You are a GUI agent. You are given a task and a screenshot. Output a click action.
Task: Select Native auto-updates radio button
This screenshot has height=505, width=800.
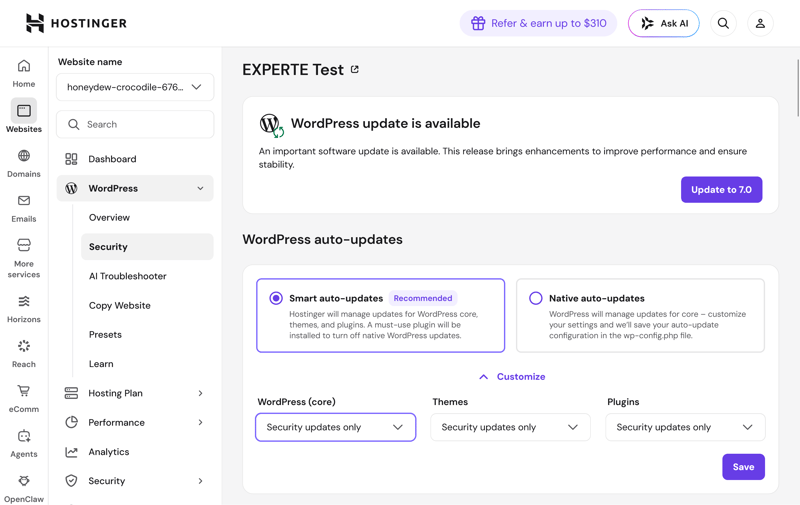(536, 298)
